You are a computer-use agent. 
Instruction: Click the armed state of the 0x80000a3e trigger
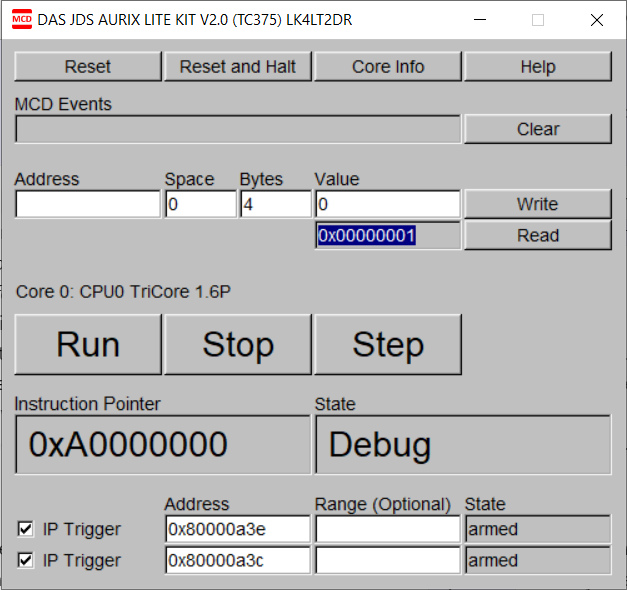538,529
